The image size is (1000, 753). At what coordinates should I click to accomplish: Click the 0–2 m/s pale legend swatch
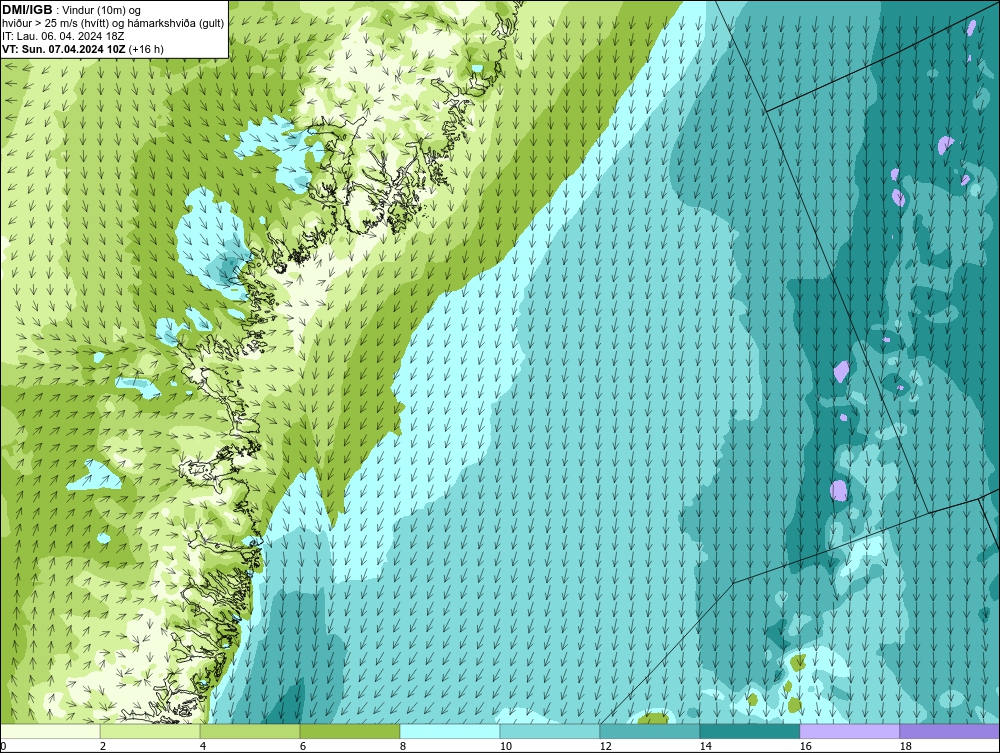pos(50,731)
